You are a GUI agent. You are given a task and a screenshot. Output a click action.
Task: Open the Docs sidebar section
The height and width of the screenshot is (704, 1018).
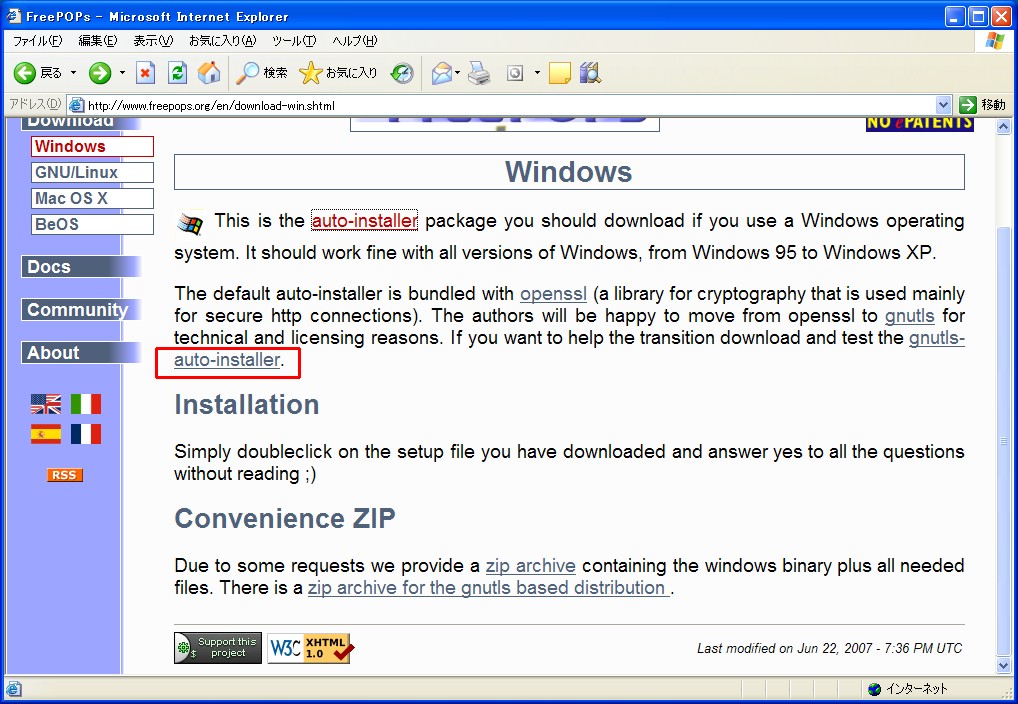(81, 267)
